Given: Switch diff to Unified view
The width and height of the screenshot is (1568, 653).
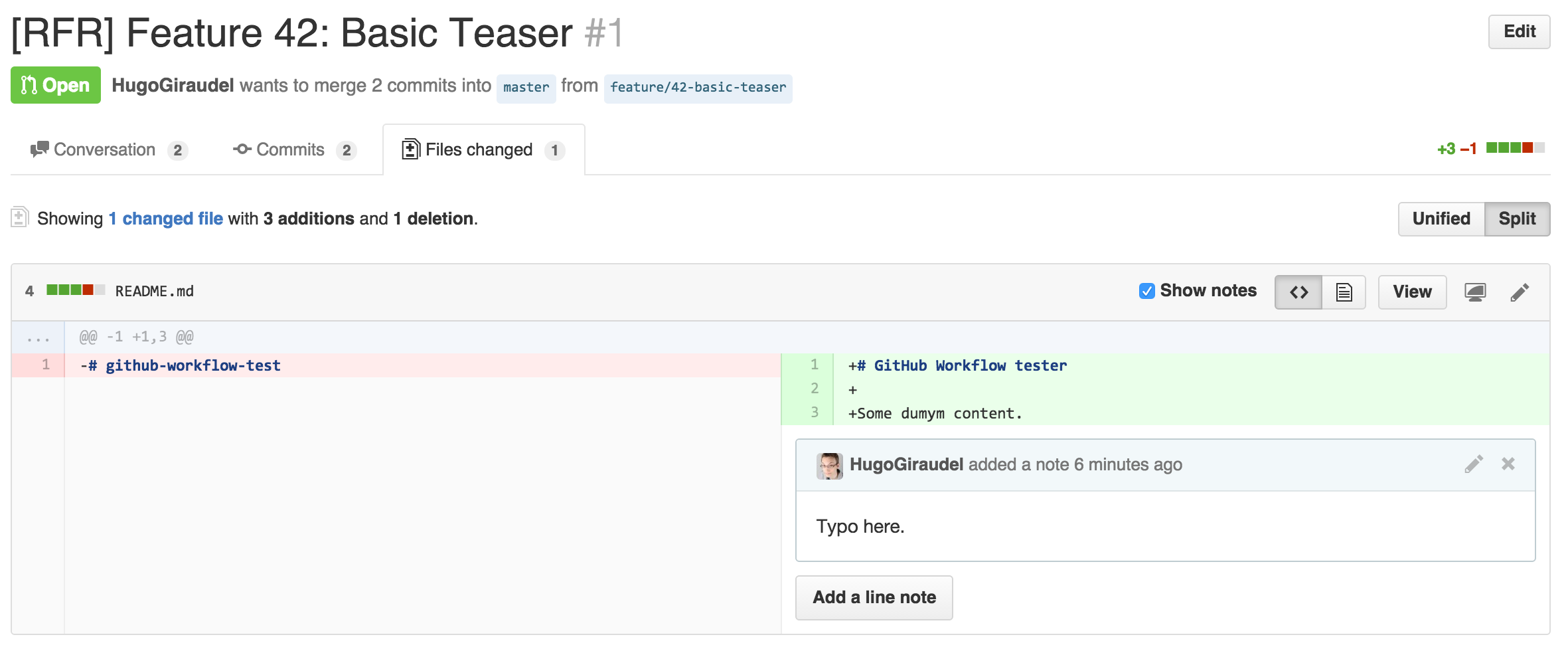Looking at the screenshot, I should pyautogui.click(x=1441, y=219).
